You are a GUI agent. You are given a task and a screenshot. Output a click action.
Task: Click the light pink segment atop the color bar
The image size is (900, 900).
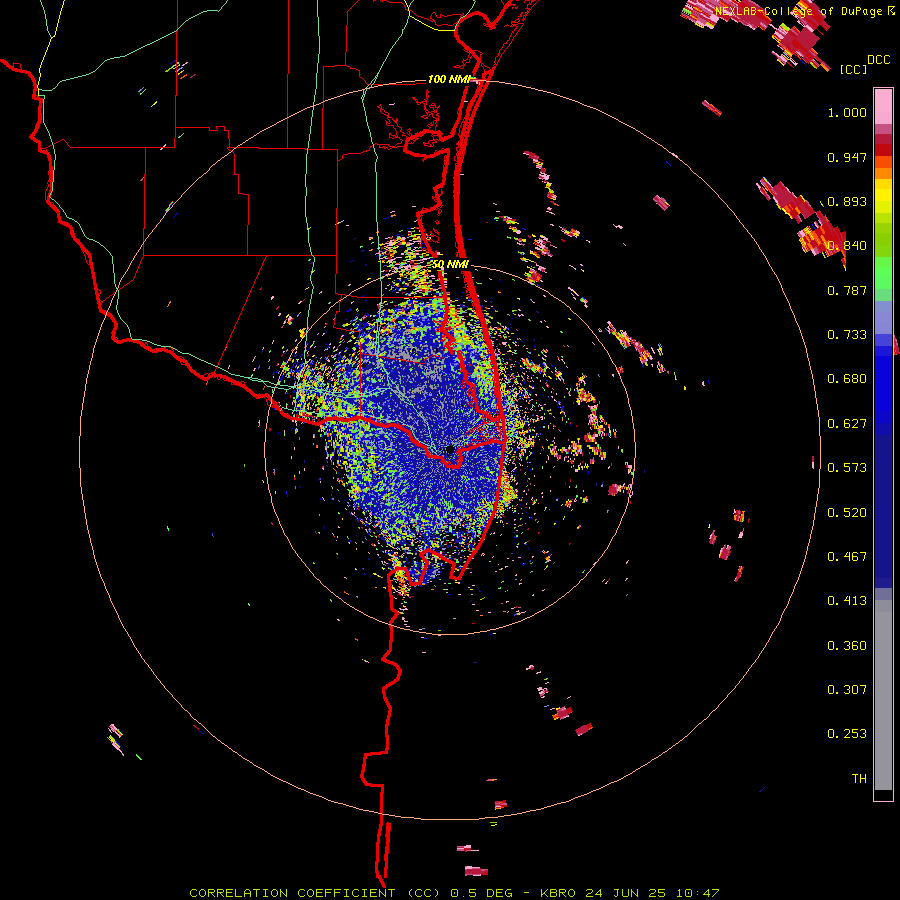[x=883, y=106]
